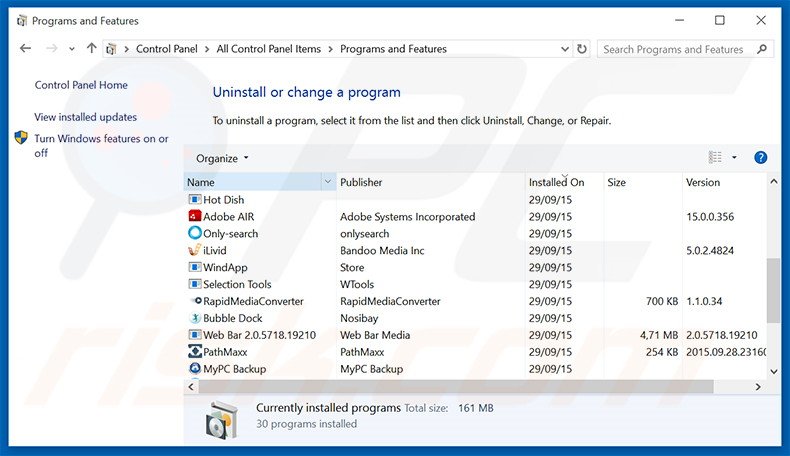This screenshot has height=456, width=790.
Task: Click the 5.0.2.4824 version cell
Action: point(710,250)
